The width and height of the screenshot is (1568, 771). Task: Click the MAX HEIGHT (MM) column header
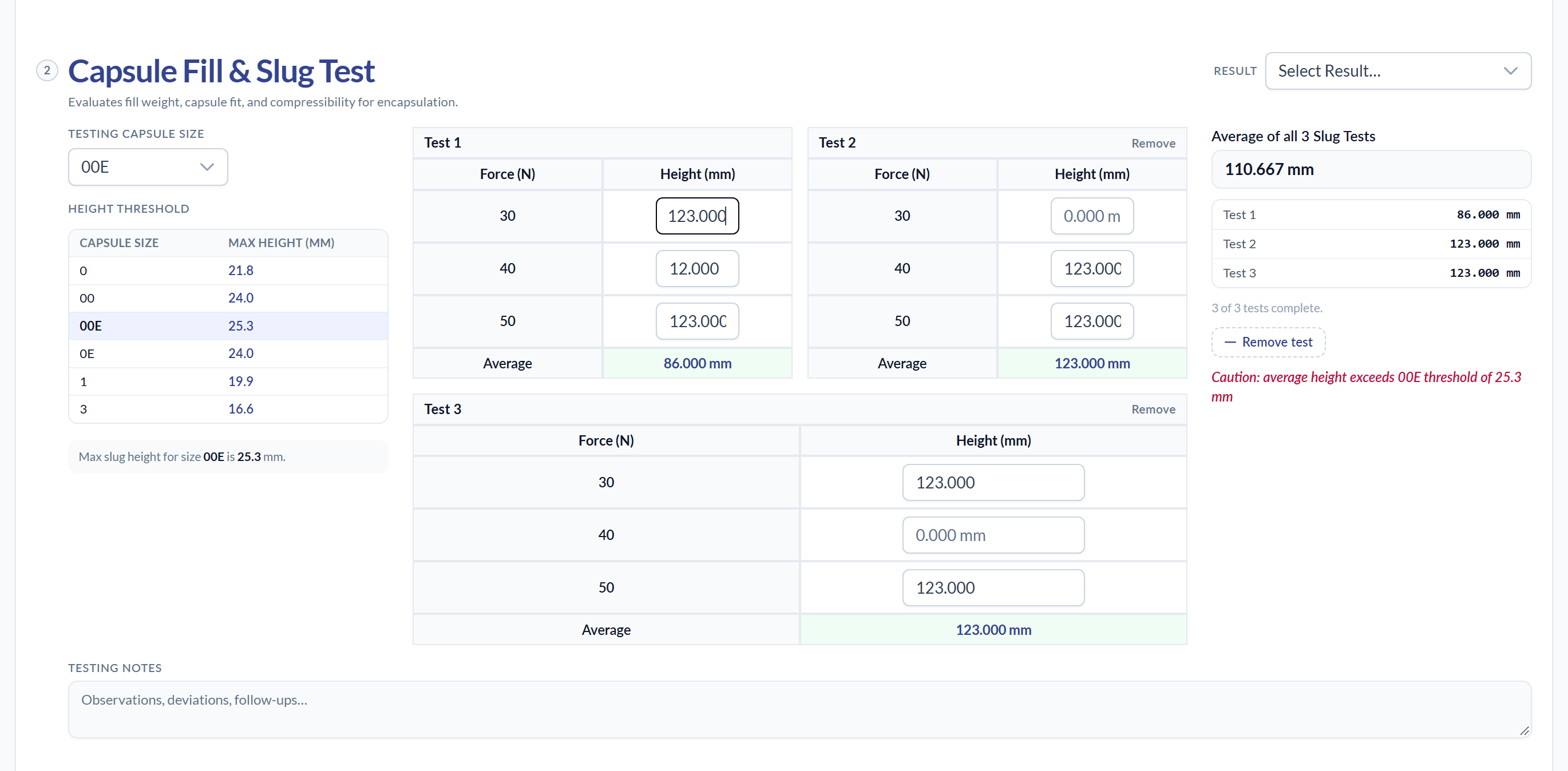click(281, 243)
